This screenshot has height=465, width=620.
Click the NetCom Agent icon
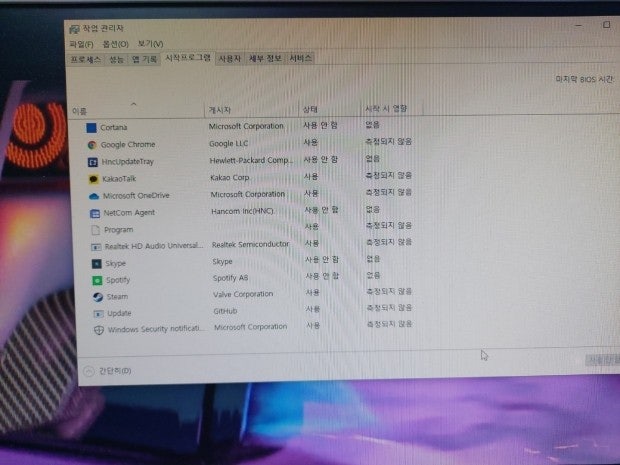(x=95, y=214)
